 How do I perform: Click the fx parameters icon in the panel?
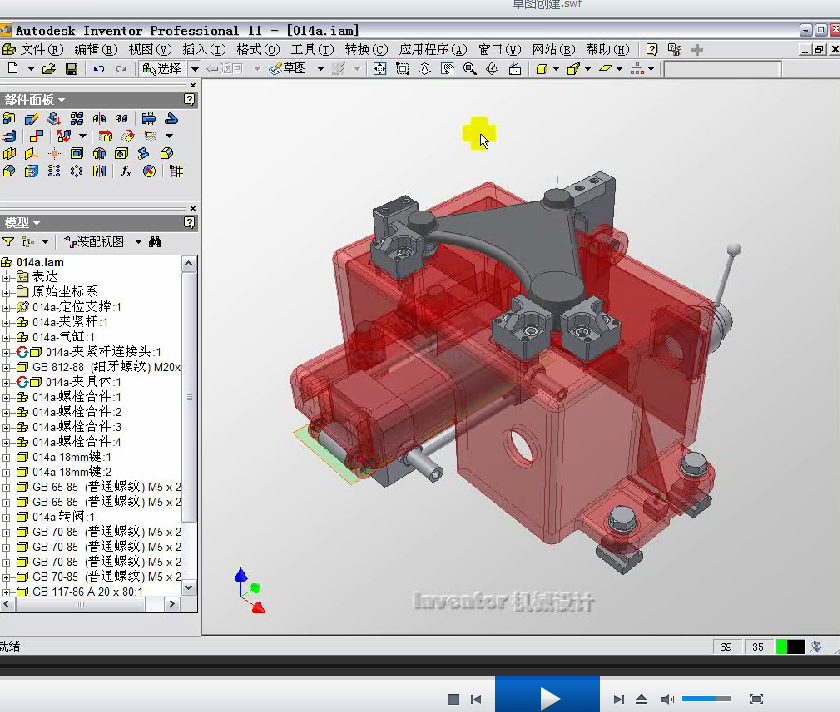126,171
